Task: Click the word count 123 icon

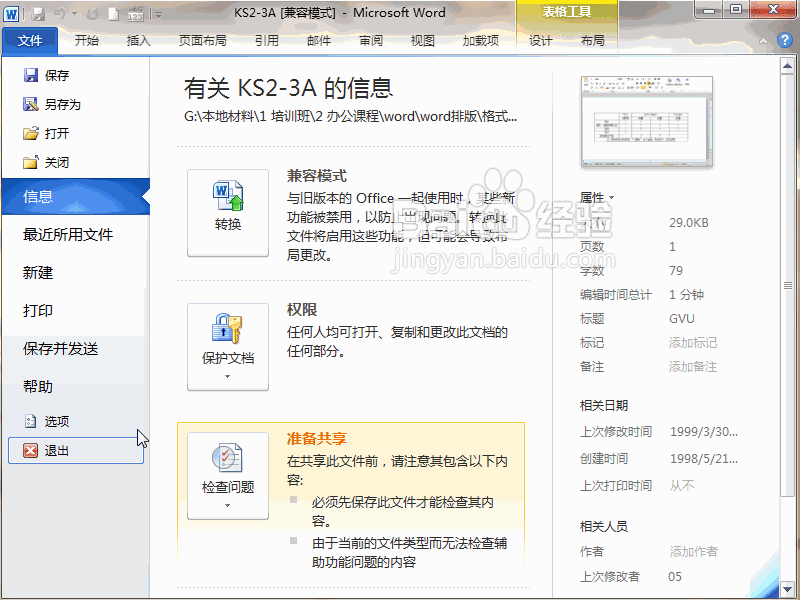Action: click(x=135, y=14)
